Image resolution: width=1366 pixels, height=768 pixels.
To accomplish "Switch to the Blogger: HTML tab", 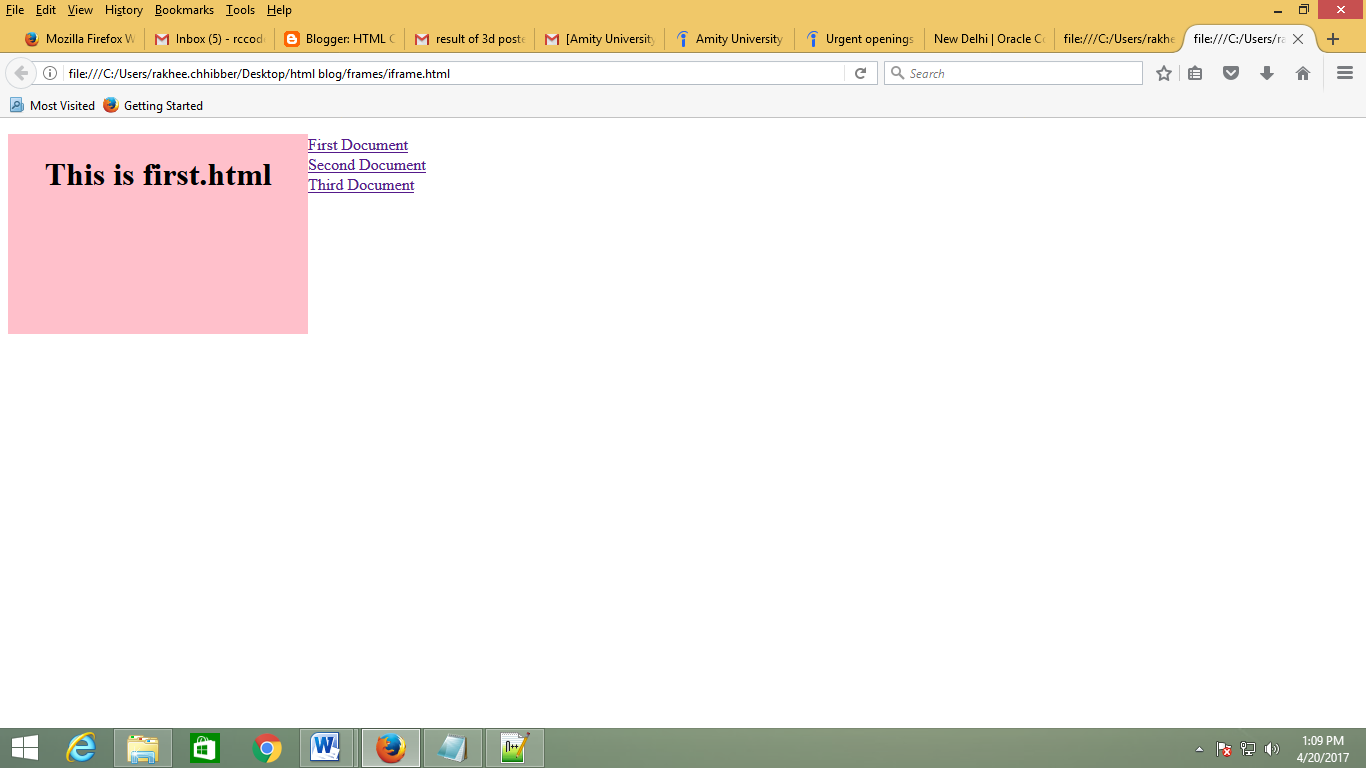I will (340, 39).
